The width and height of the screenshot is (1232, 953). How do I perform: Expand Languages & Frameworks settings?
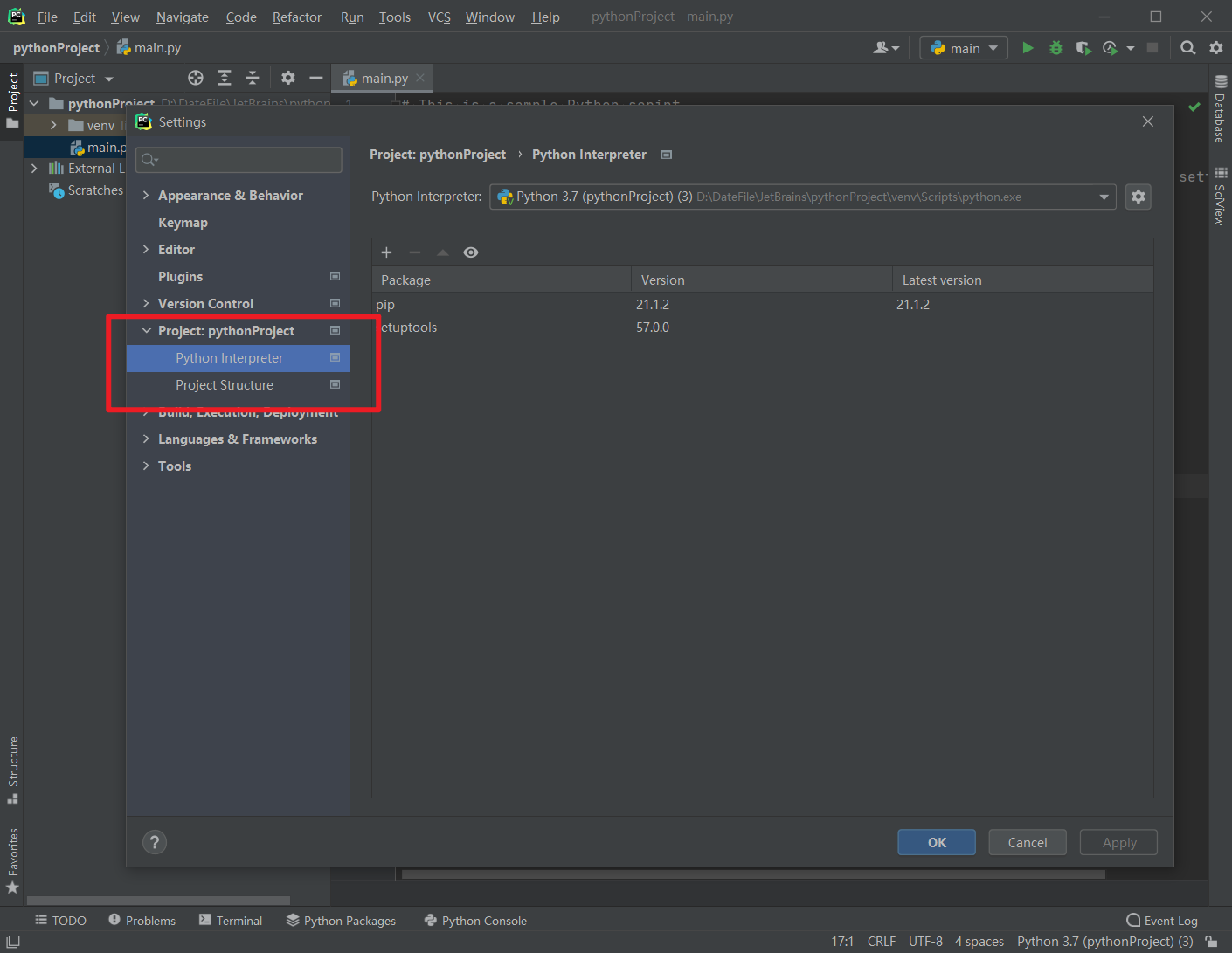point(146,439)
